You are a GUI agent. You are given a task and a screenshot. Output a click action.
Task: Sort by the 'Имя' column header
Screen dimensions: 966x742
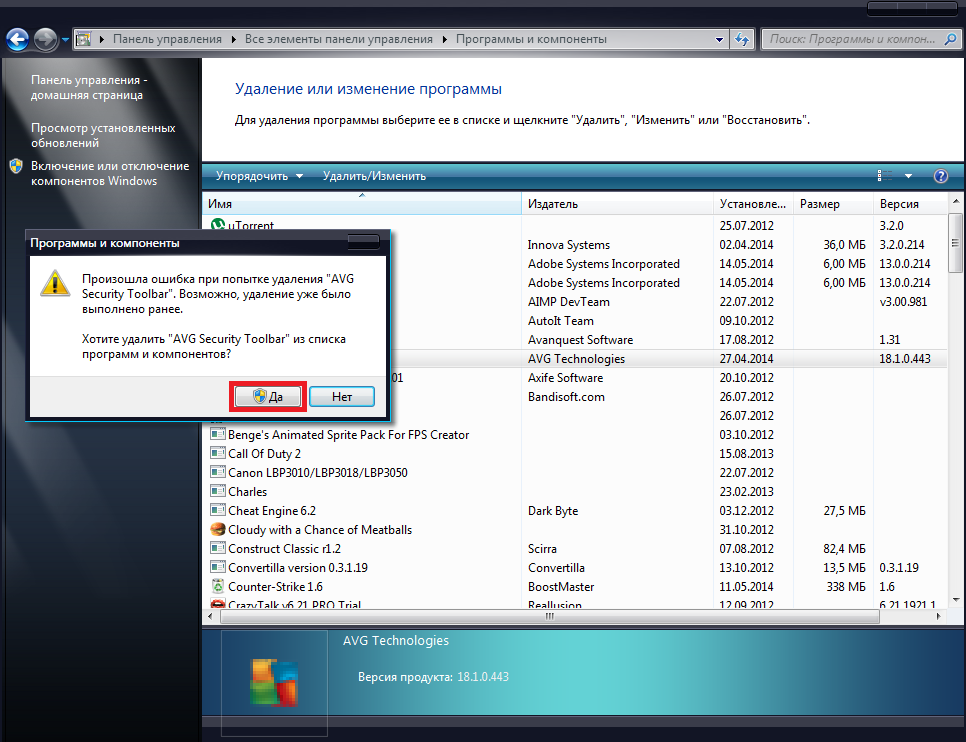click(x=362, y=204)
